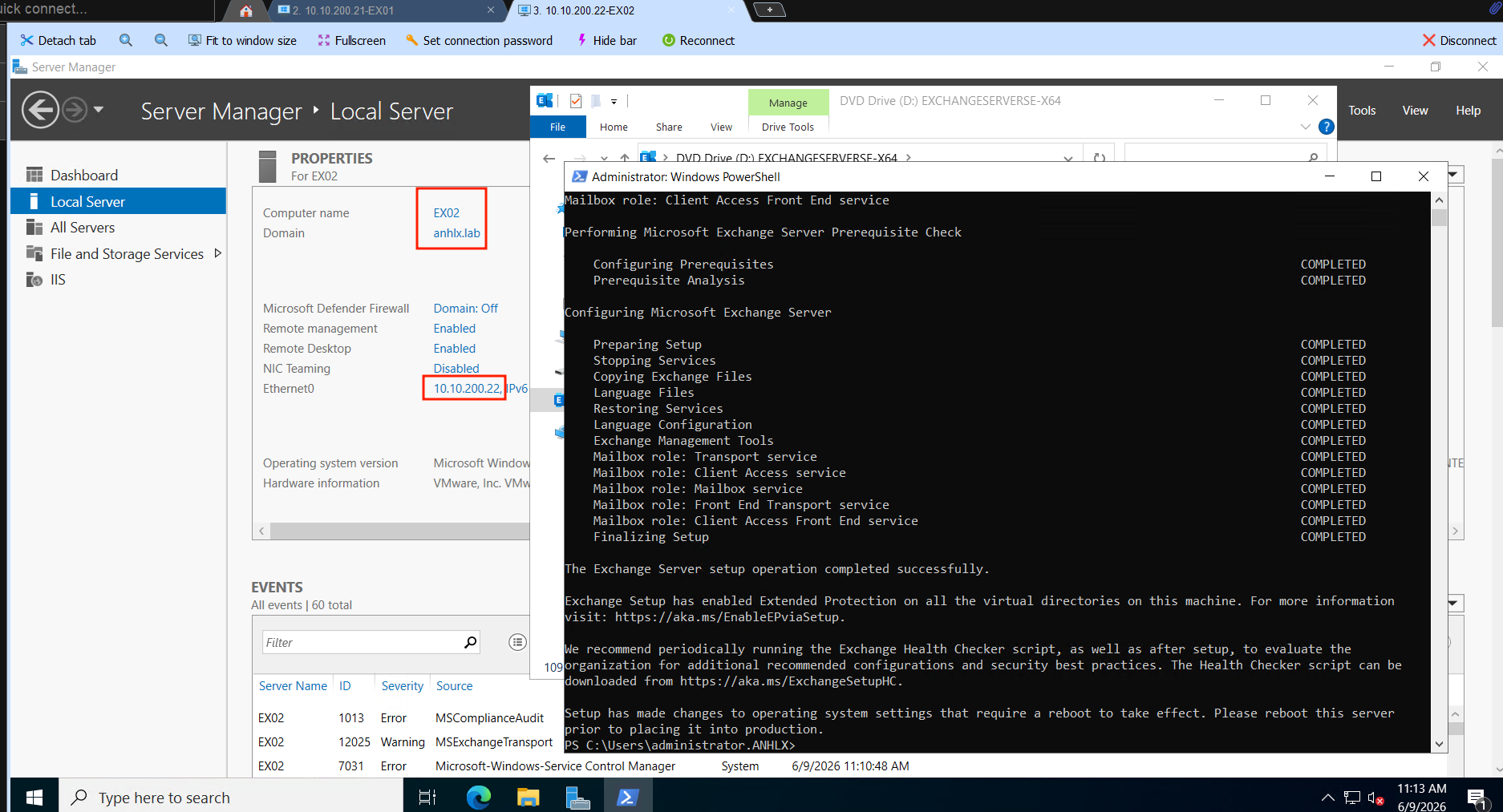This screenshot has width=1503, height=812.
Task: Sort events by Source column
Action: point(454,686)
